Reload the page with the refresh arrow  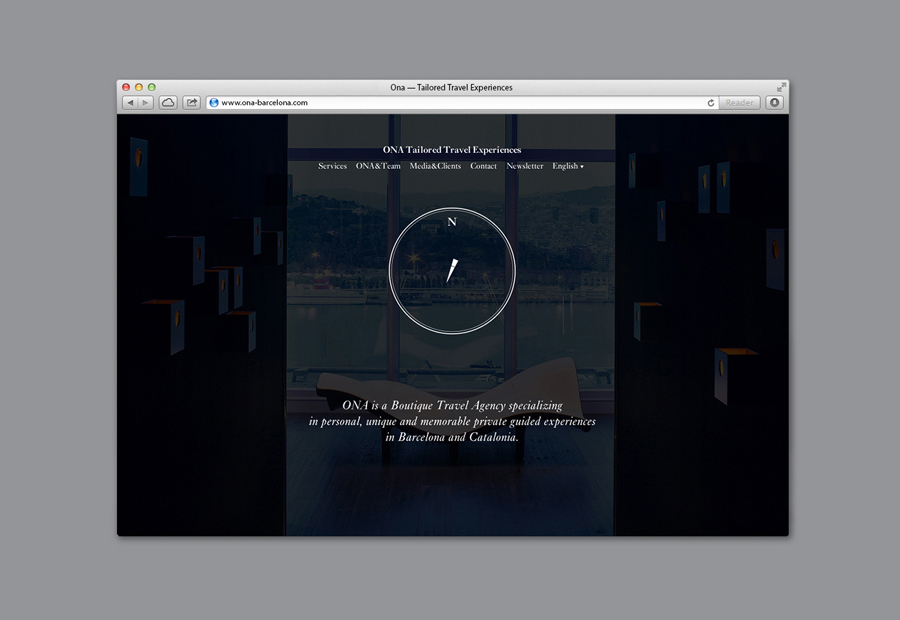711,103
